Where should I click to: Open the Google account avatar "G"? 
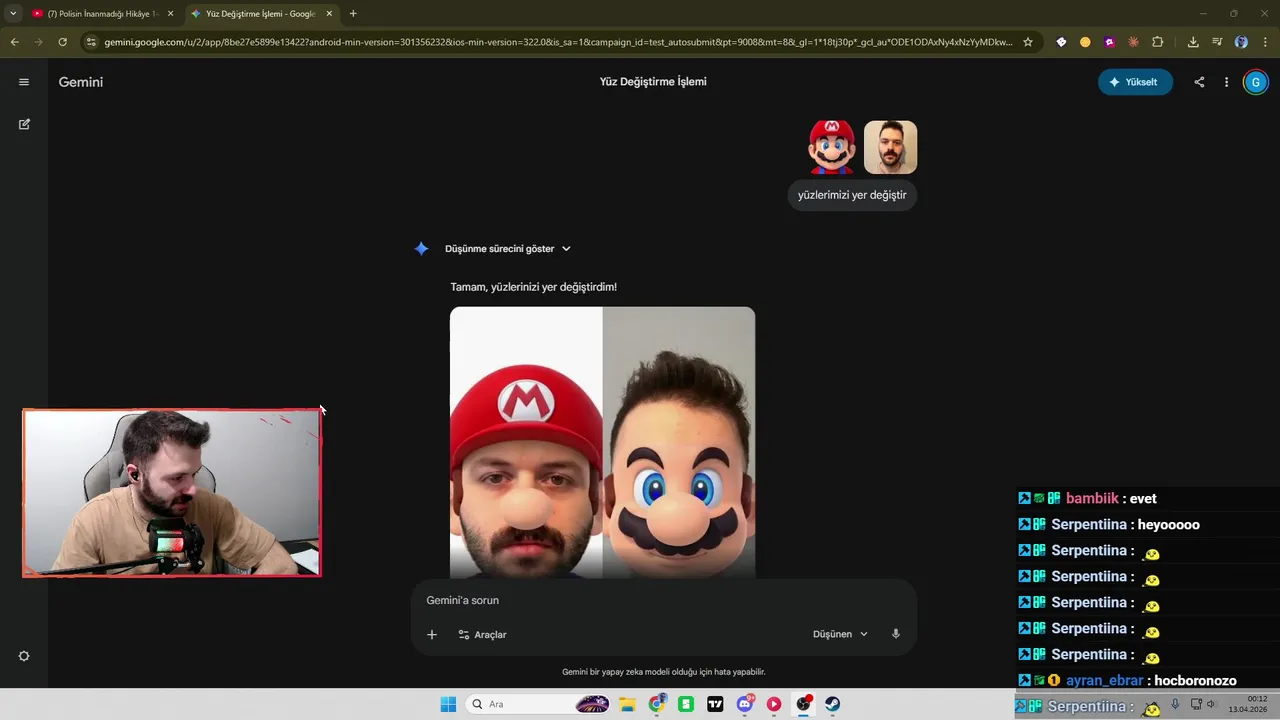pos(1255,82)
